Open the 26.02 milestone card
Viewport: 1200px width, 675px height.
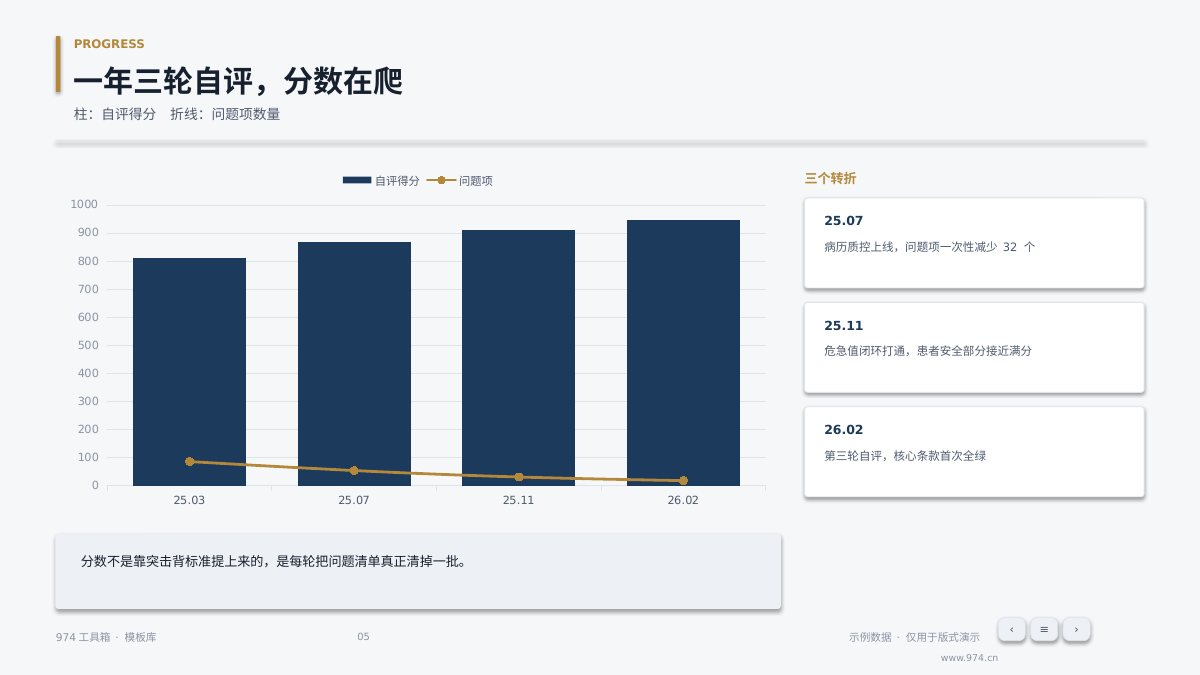coord(974,451)
